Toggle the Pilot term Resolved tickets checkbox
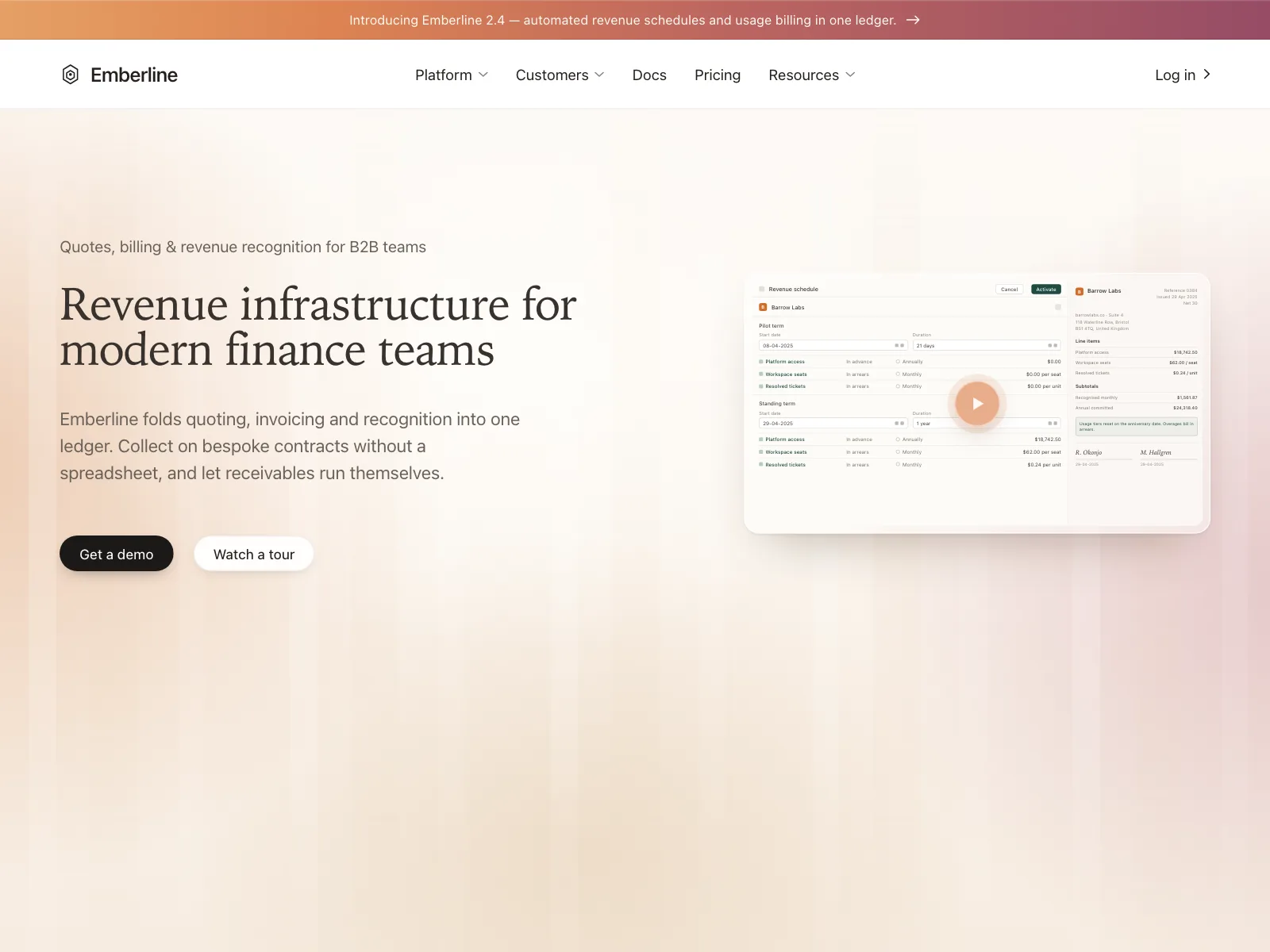 [x=761, y=386]
